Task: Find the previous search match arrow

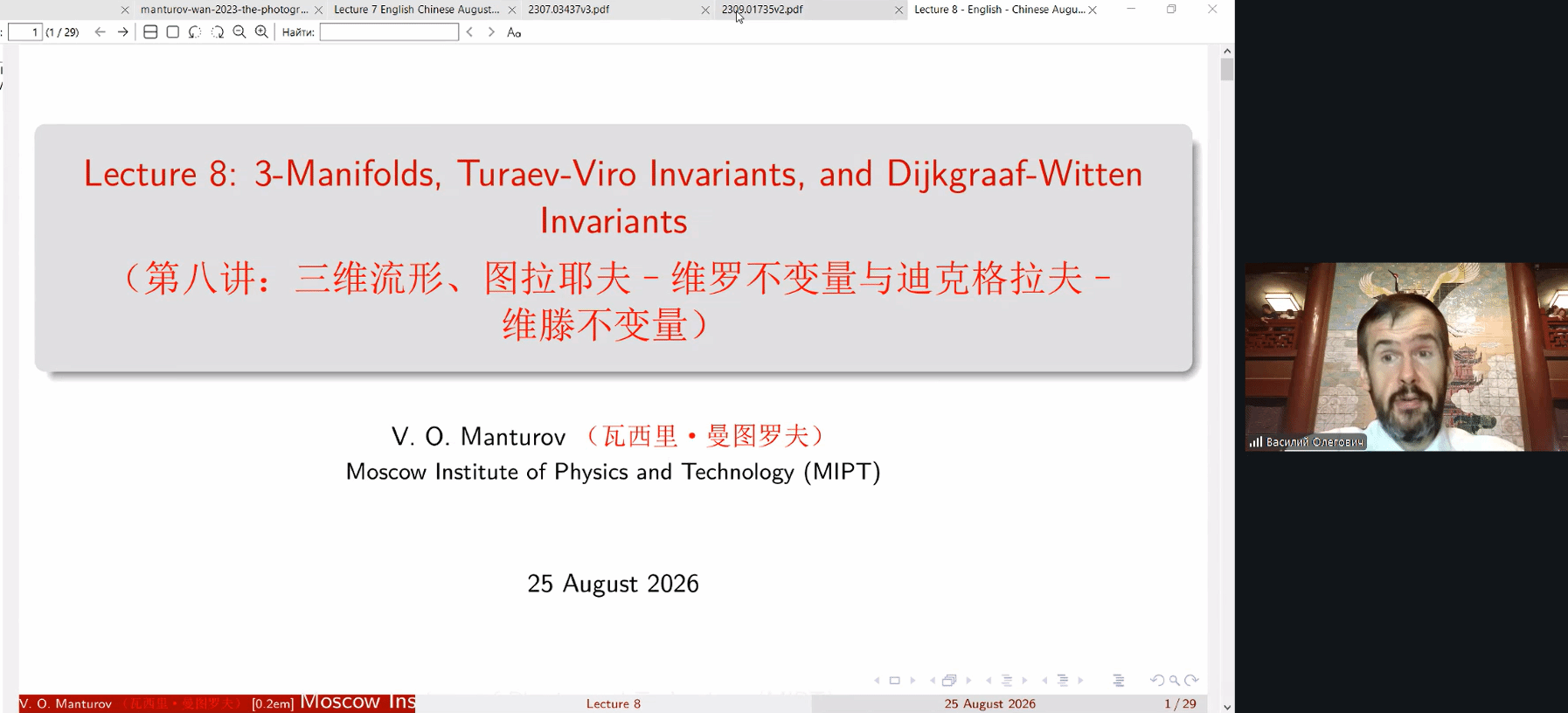Action: (469, 32)
